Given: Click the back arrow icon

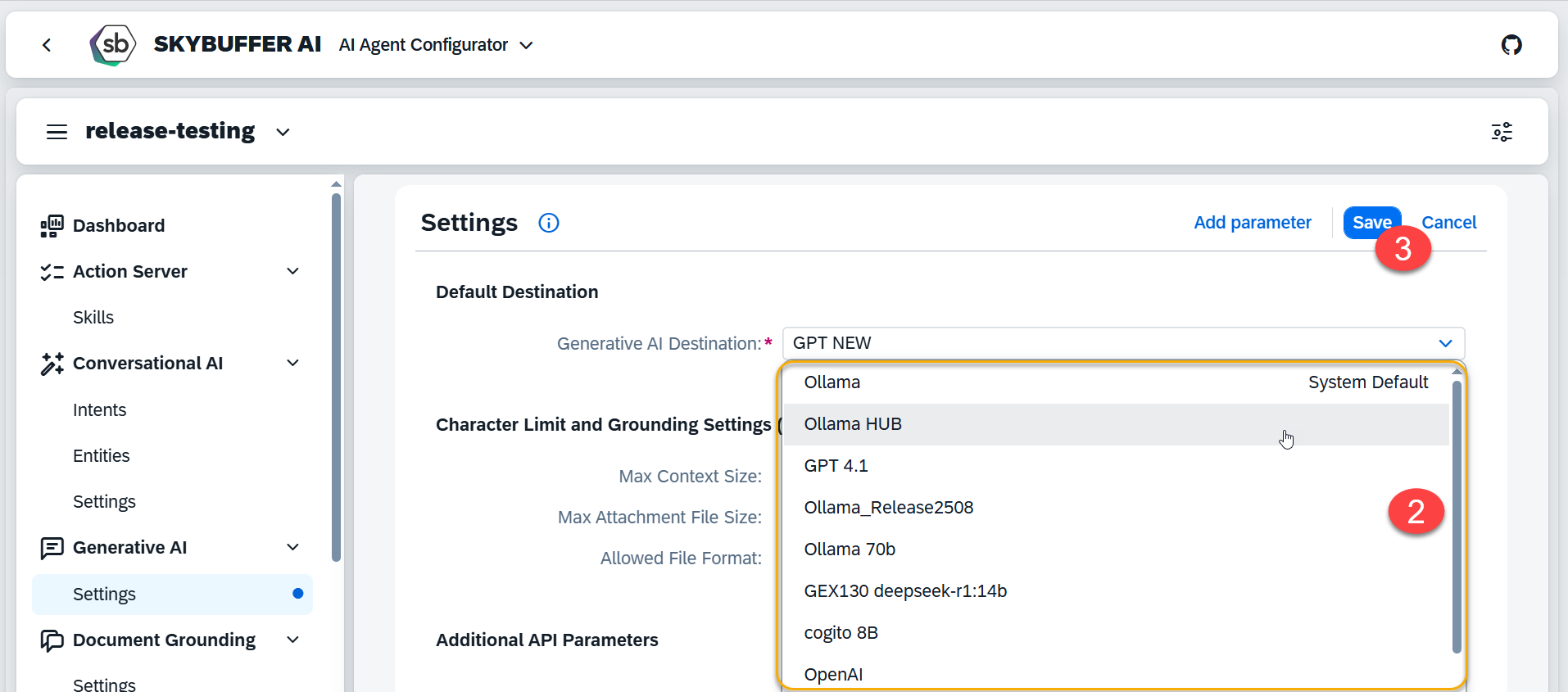Looking at the screenshot, I should 47,45.
